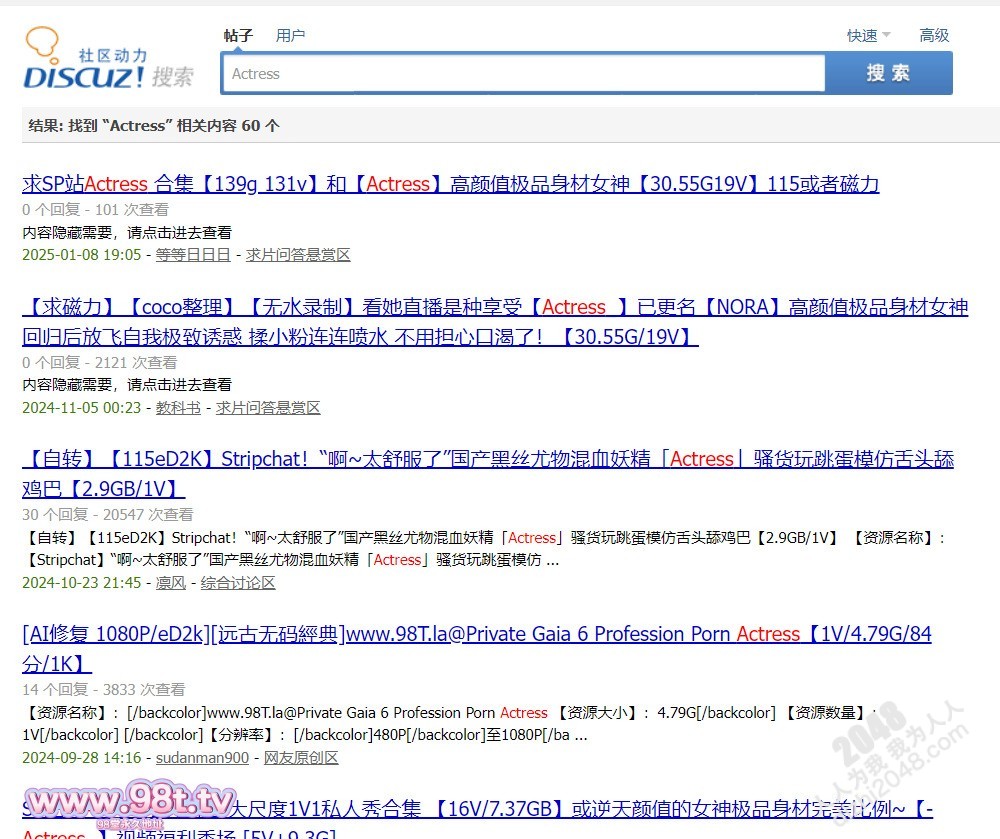View author 等等日日日's profile
This screenshot has width=1000, height=839.
pos(193,255)
